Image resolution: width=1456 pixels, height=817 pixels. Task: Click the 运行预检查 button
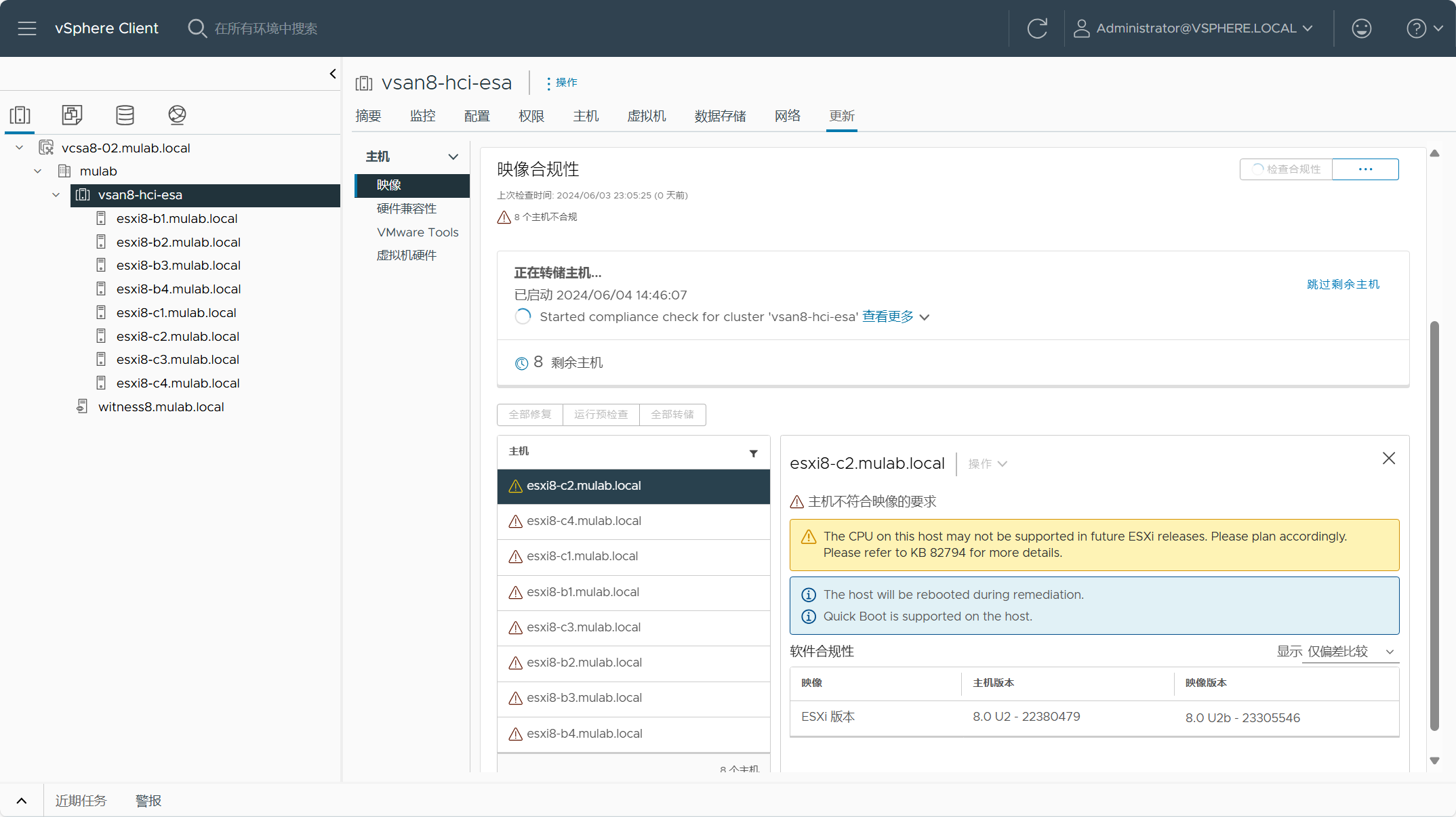tap(601, 415)
